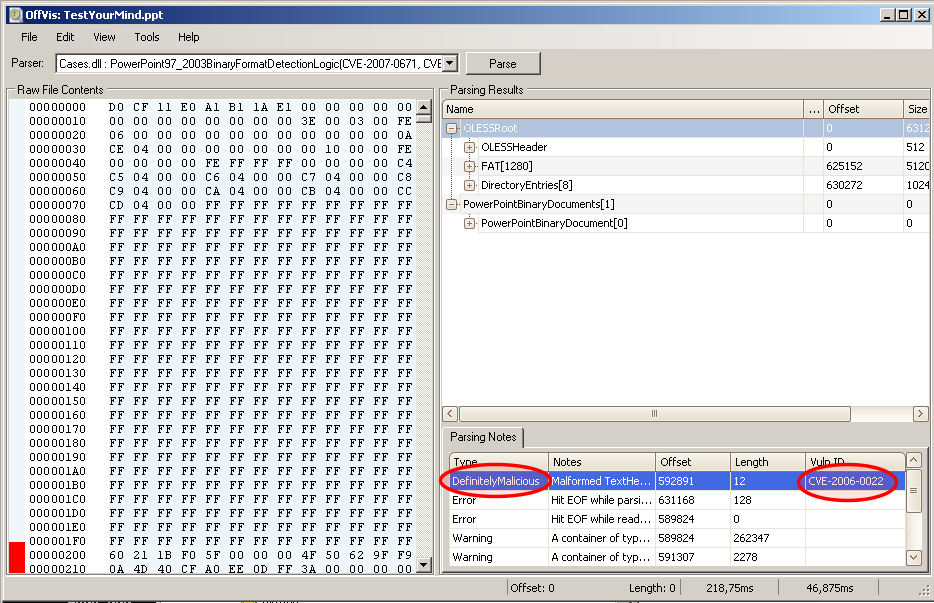The width and height of the screenshot is (934, 603).
Task: Collapse the OLESSRoot tree node
Action: point(452,128)
